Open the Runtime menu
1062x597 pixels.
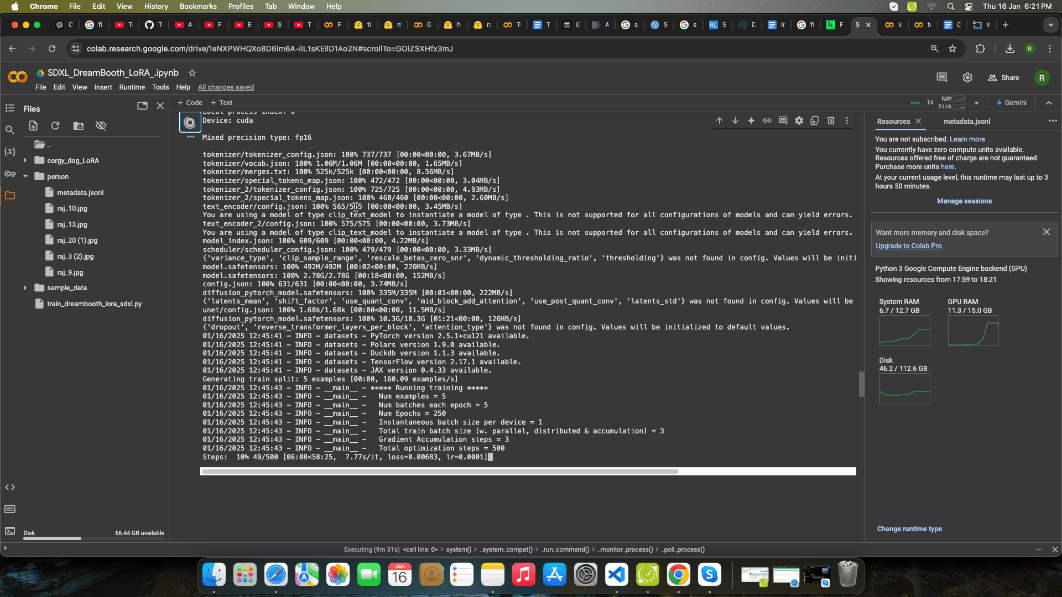[132, 87]
